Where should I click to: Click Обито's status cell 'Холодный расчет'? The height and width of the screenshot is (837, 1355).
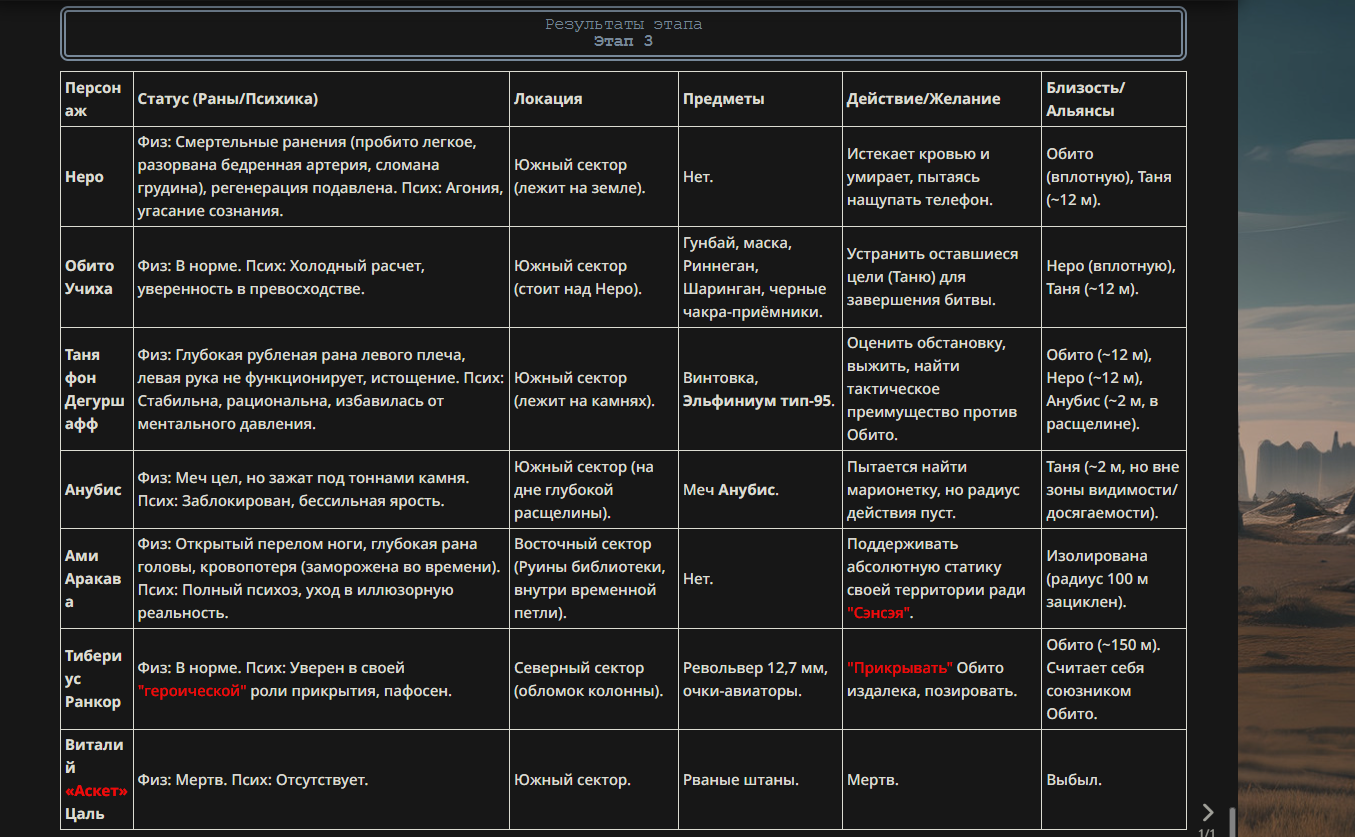click(x=321, y=277)
